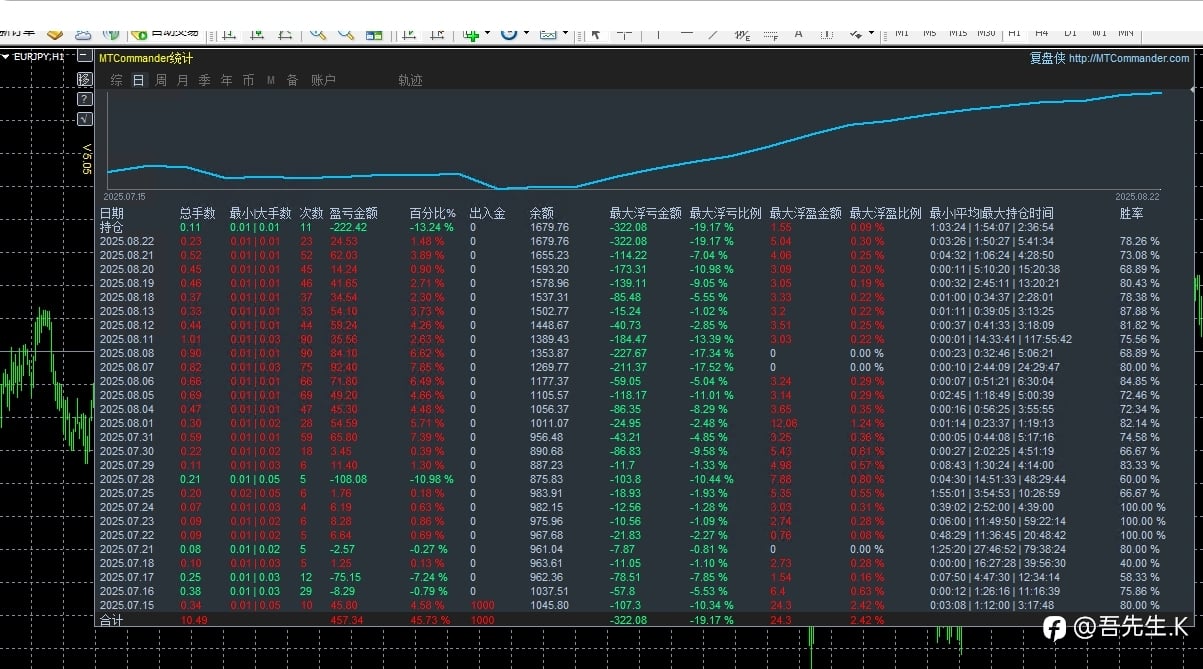1203x669 pixels.
Task: Open the indicators dropdown arrow
Action: [488, 33]
